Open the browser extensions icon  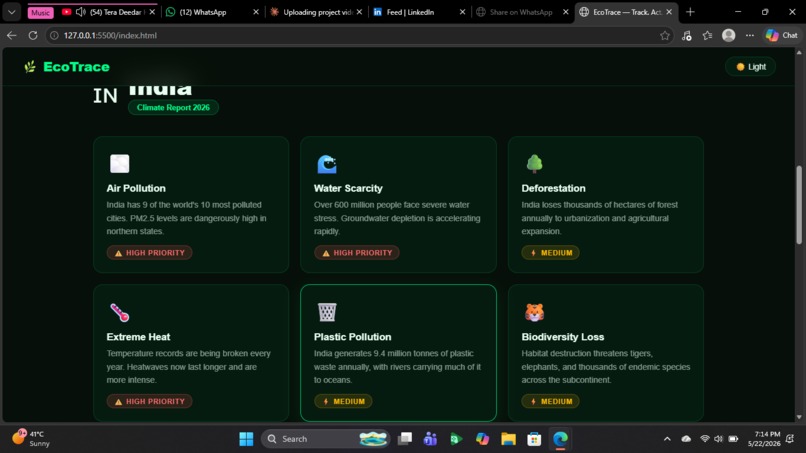click(x=687, y=35)
